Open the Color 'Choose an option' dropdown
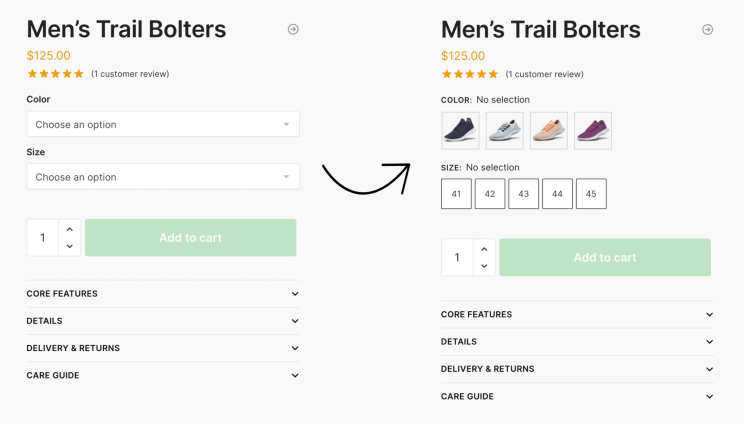The width and height of the screenshot is (744, 424). 163,124
